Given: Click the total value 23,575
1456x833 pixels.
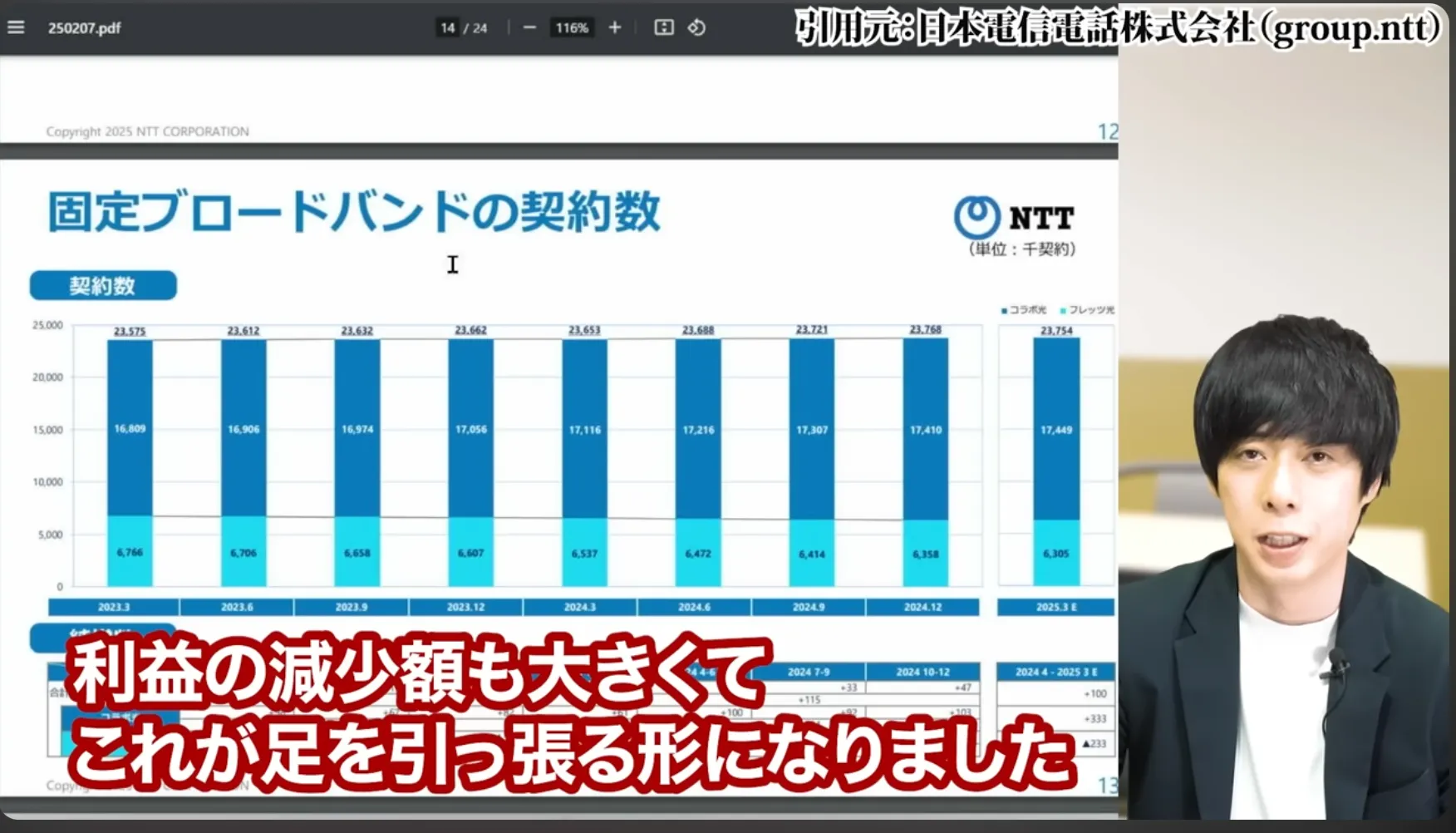Looking at the screenshot, I should pos(130,331).
